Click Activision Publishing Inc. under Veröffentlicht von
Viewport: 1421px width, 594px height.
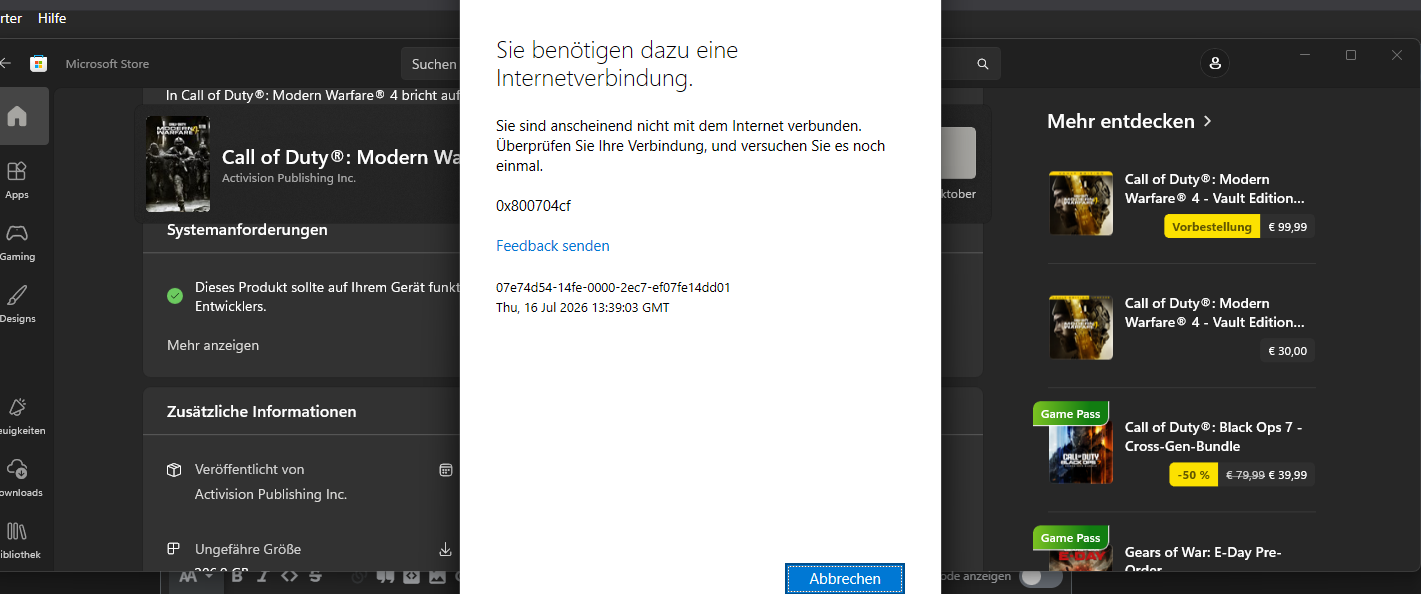pos(271,495)
